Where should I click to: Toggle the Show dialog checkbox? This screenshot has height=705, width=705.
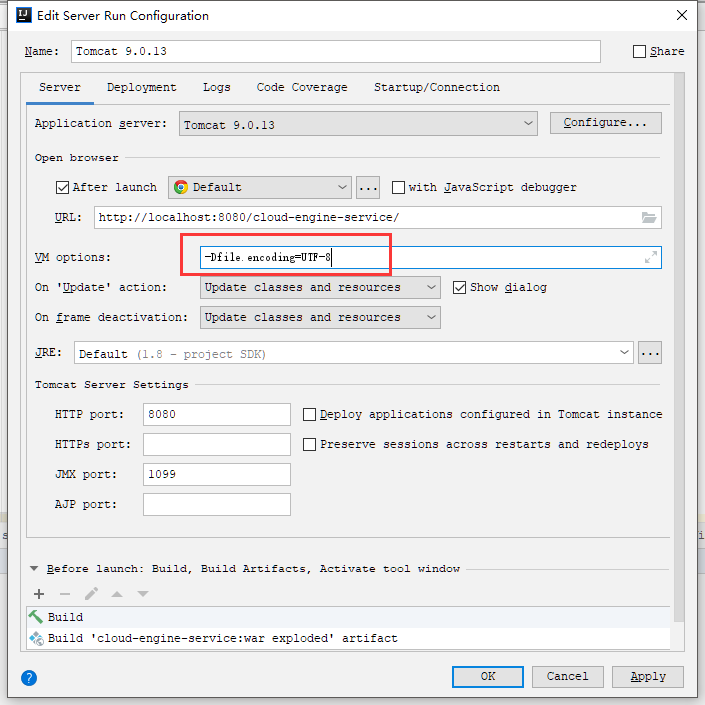pos(459,287)
